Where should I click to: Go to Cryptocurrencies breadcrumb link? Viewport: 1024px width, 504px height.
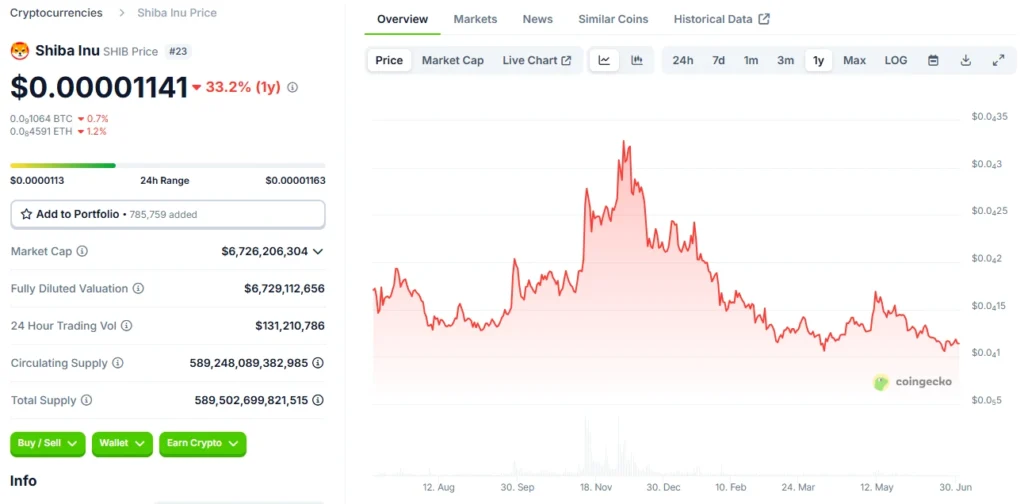56,13
